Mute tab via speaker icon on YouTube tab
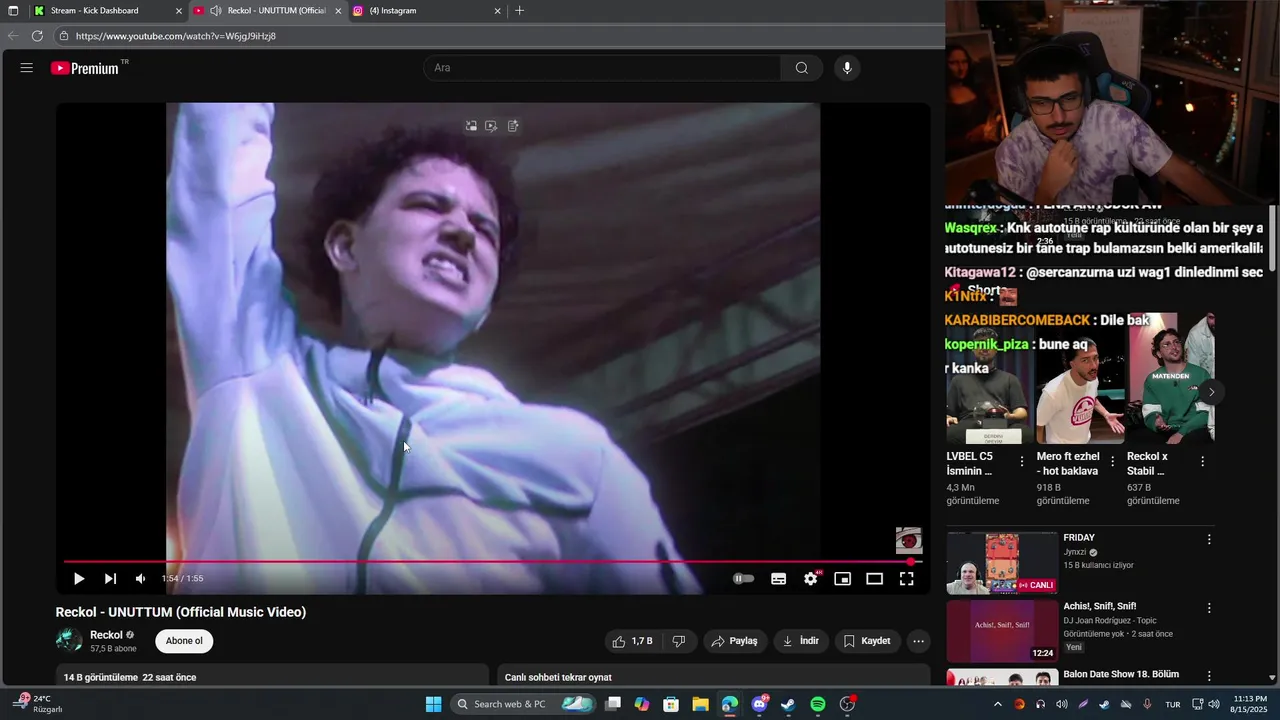Image resolution: width=1280 pixels, height=720 pixels. (x=216, y=11)
